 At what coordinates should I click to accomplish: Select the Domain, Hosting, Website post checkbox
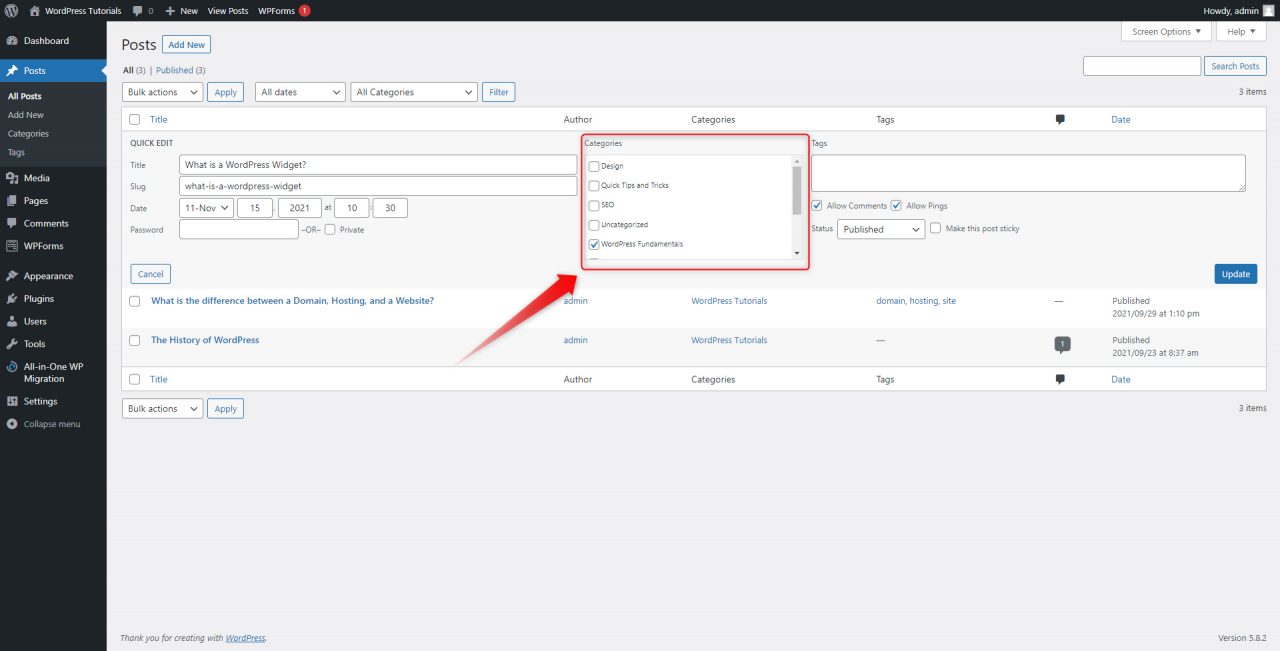[134, 301]
